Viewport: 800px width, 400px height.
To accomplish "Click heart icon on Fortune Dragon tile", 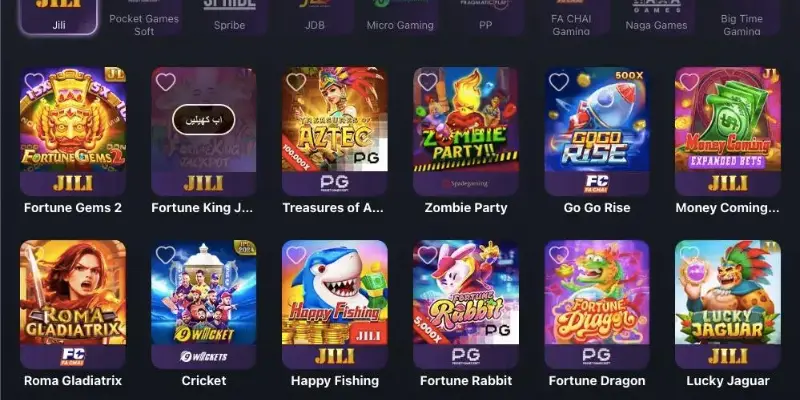I will coord(559,255).
